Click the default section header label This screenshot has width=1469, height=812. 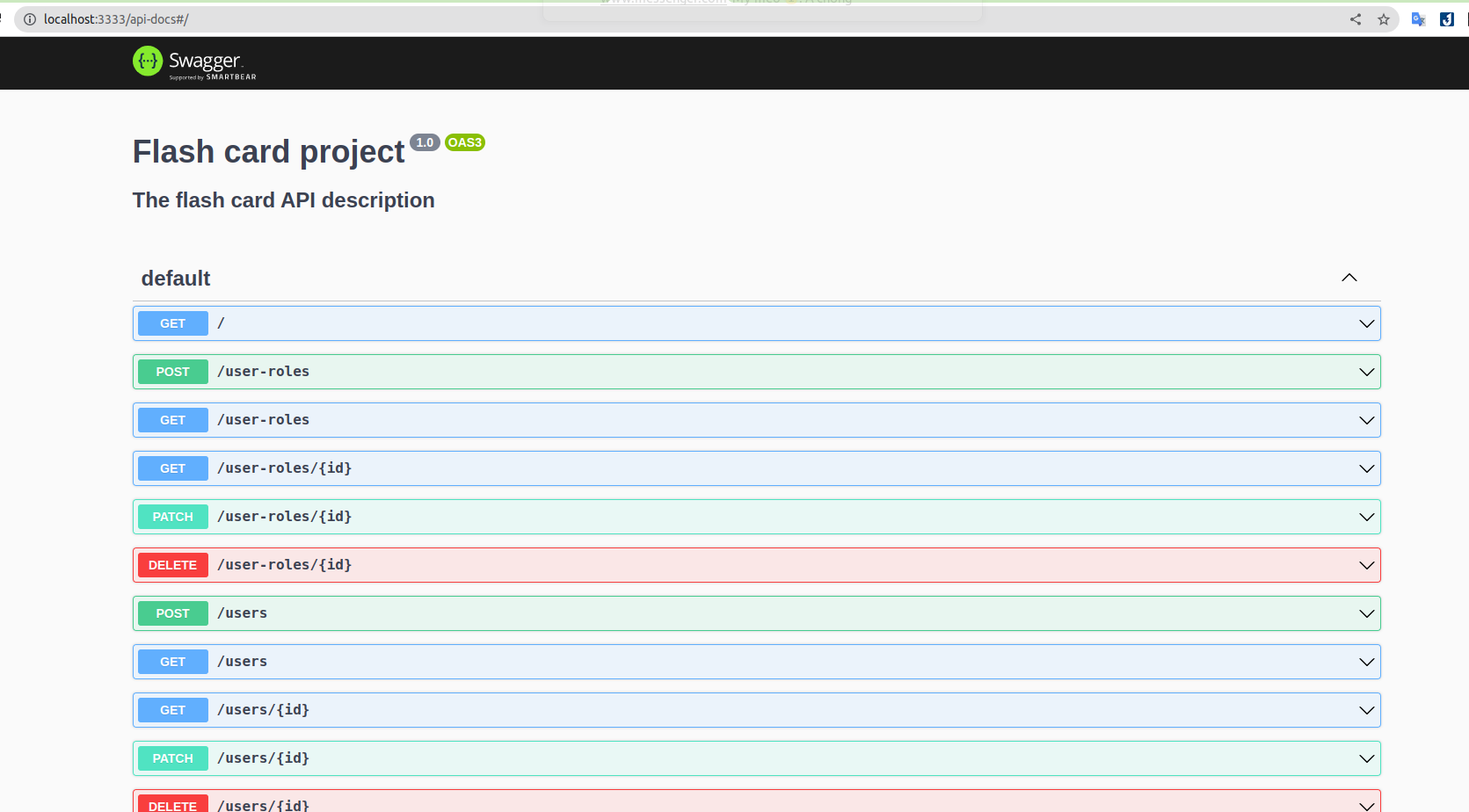[175, 278]
